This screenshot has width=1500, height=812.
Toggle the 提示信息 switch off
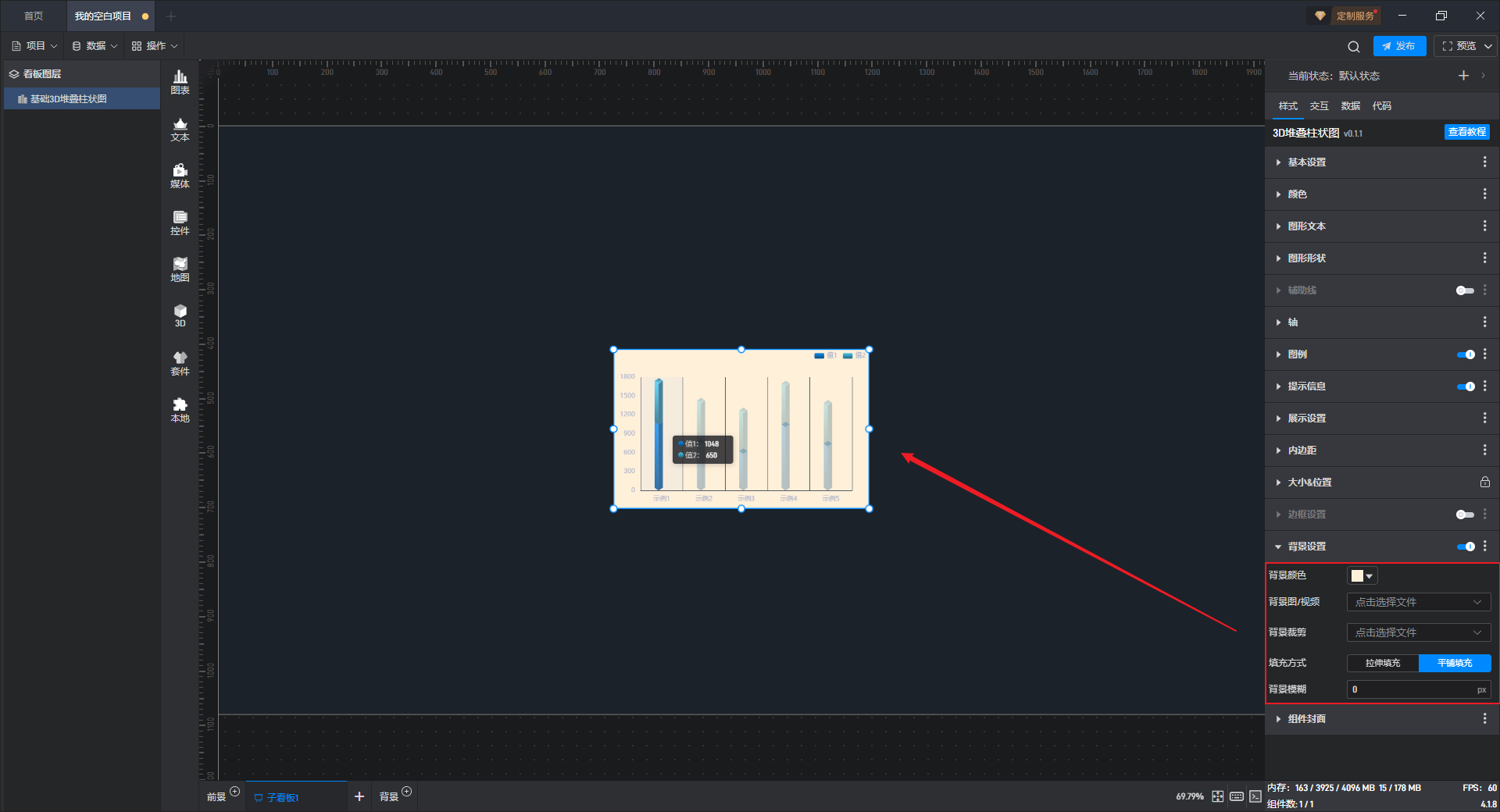1466,386
